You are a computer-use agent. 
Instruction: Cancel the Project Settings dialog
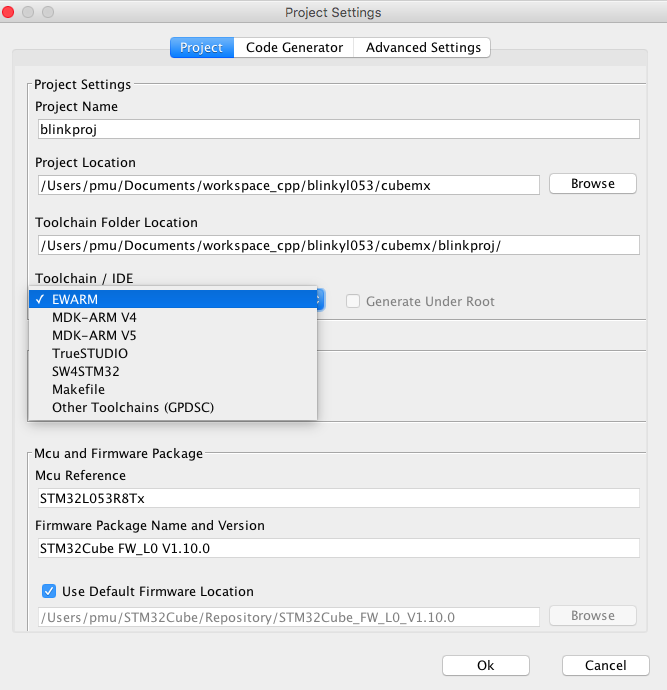point(606,665)
